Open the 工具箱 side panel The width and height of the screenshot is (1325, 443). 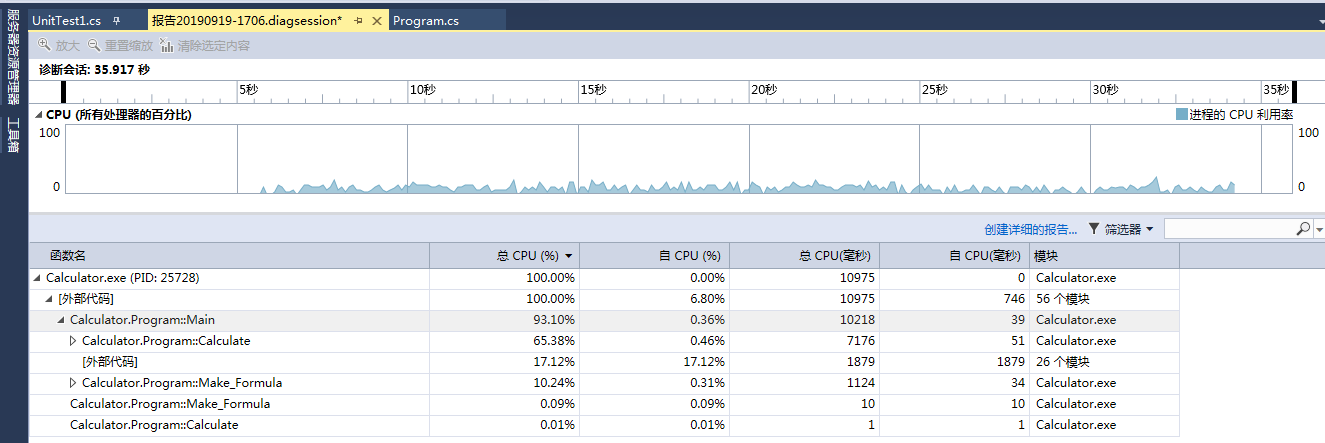[13, 134]
